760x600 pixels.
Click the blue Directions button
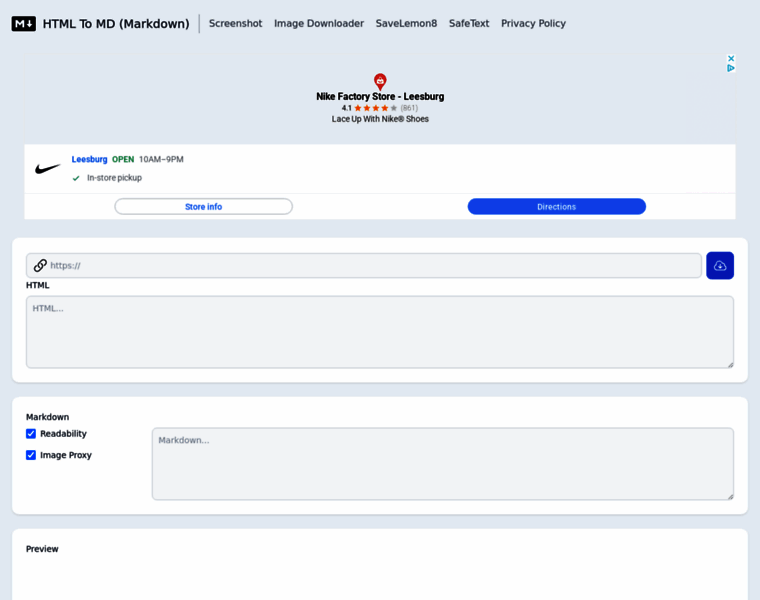(x=556, y=206)
